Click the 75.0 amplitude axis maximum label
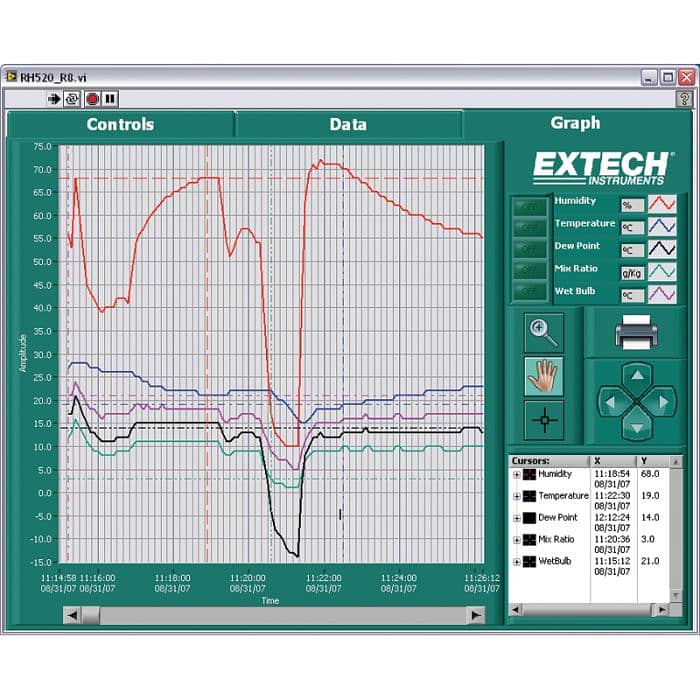This screenshot has height=700, width=700. 43,146
